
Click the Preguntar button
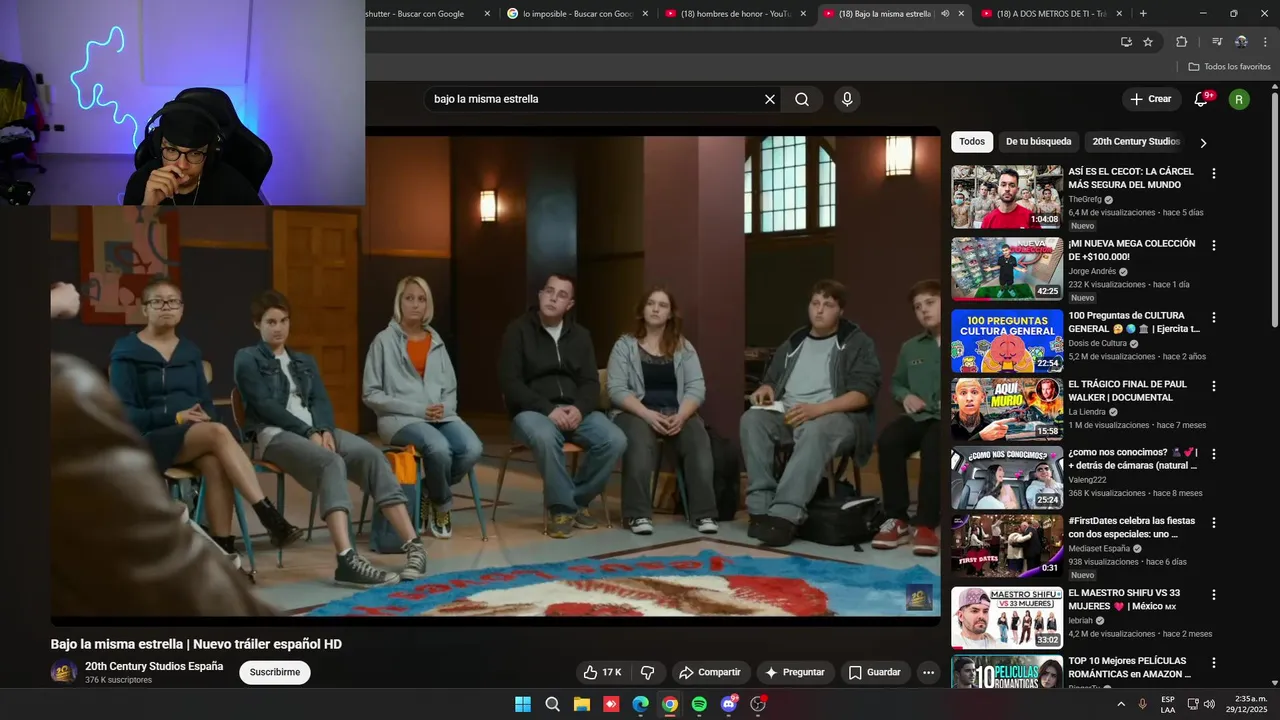click(795, 672)
